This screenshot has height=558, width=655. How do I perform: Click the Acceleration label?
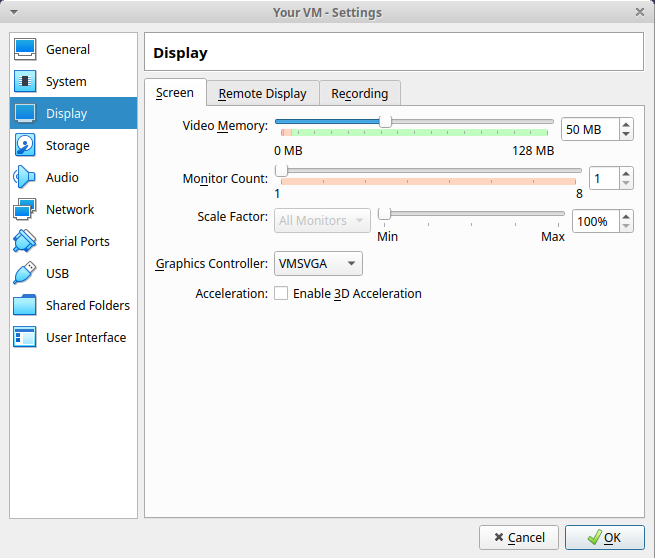click(232, 294)
